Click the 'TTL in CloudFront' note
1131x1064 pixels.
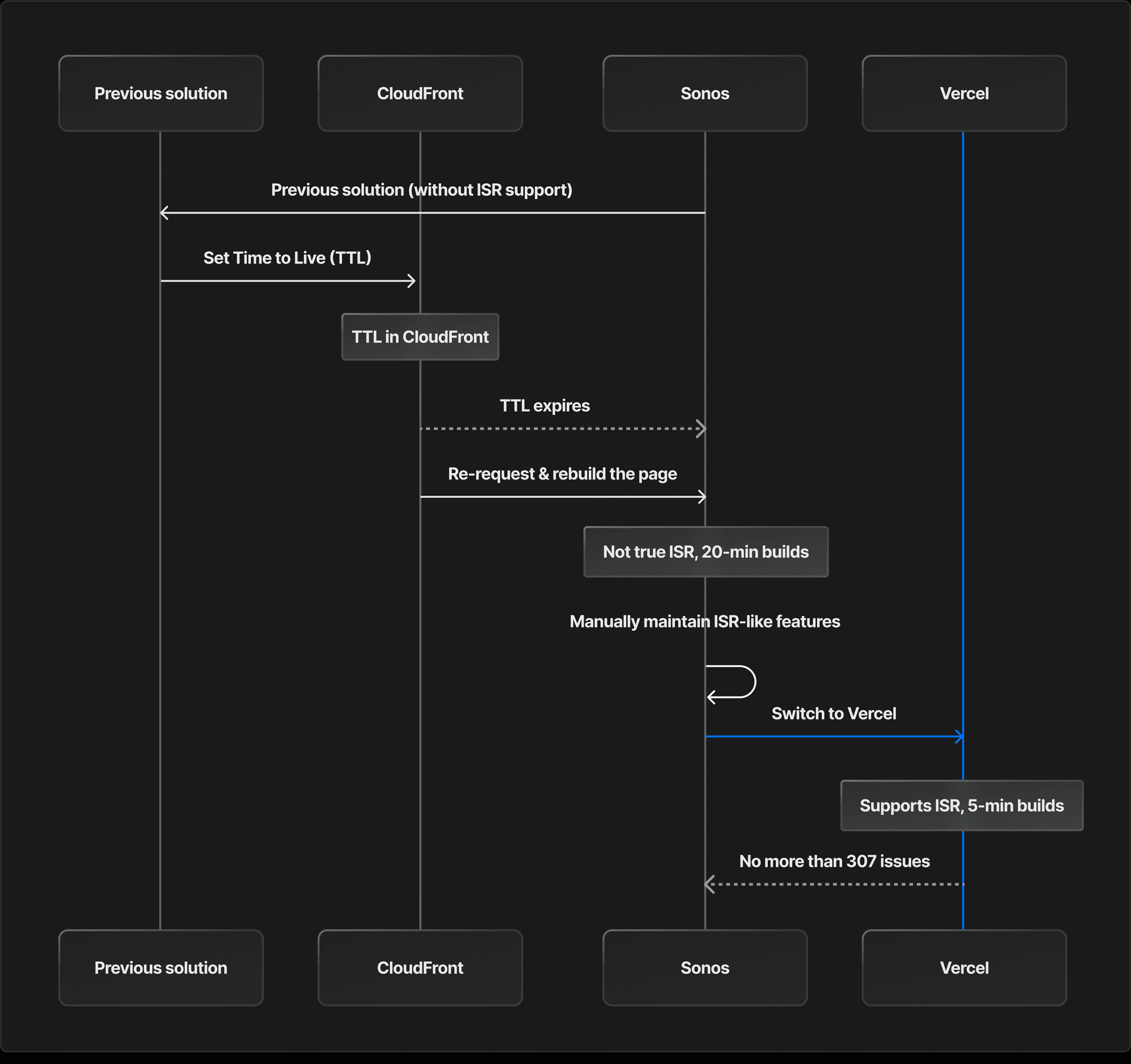(419, 337)
